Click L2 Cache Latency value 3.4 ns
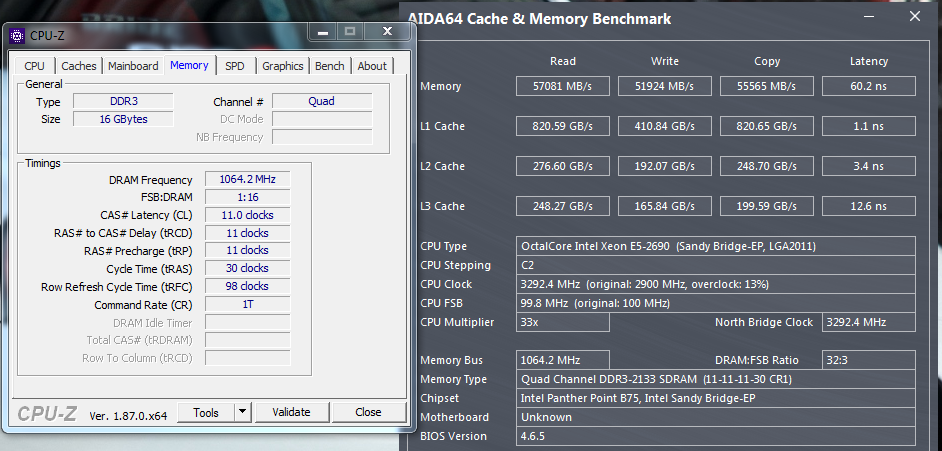942x451 pixels. point(869,166)
